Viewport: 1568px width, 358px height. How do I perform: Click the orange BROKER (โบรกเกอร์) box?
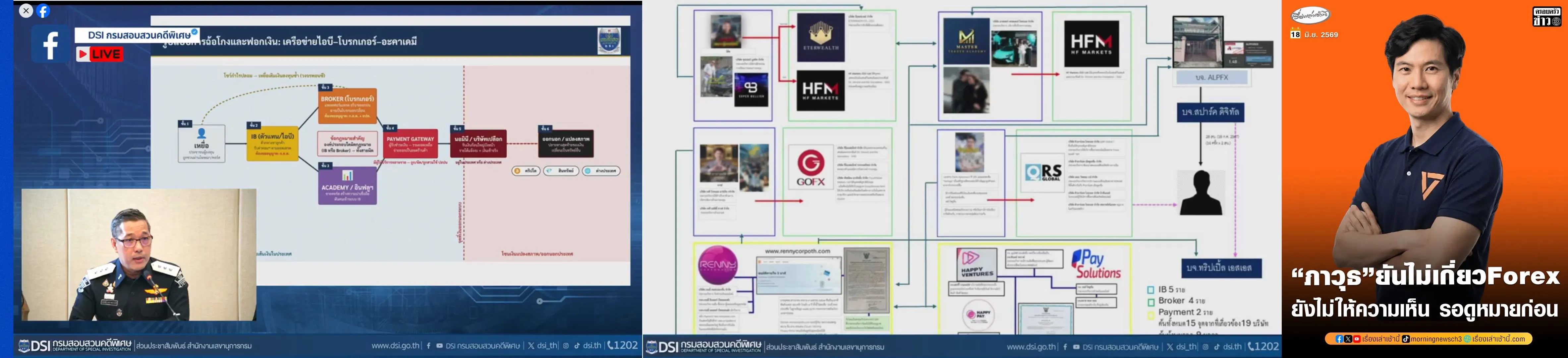point(347,106)
